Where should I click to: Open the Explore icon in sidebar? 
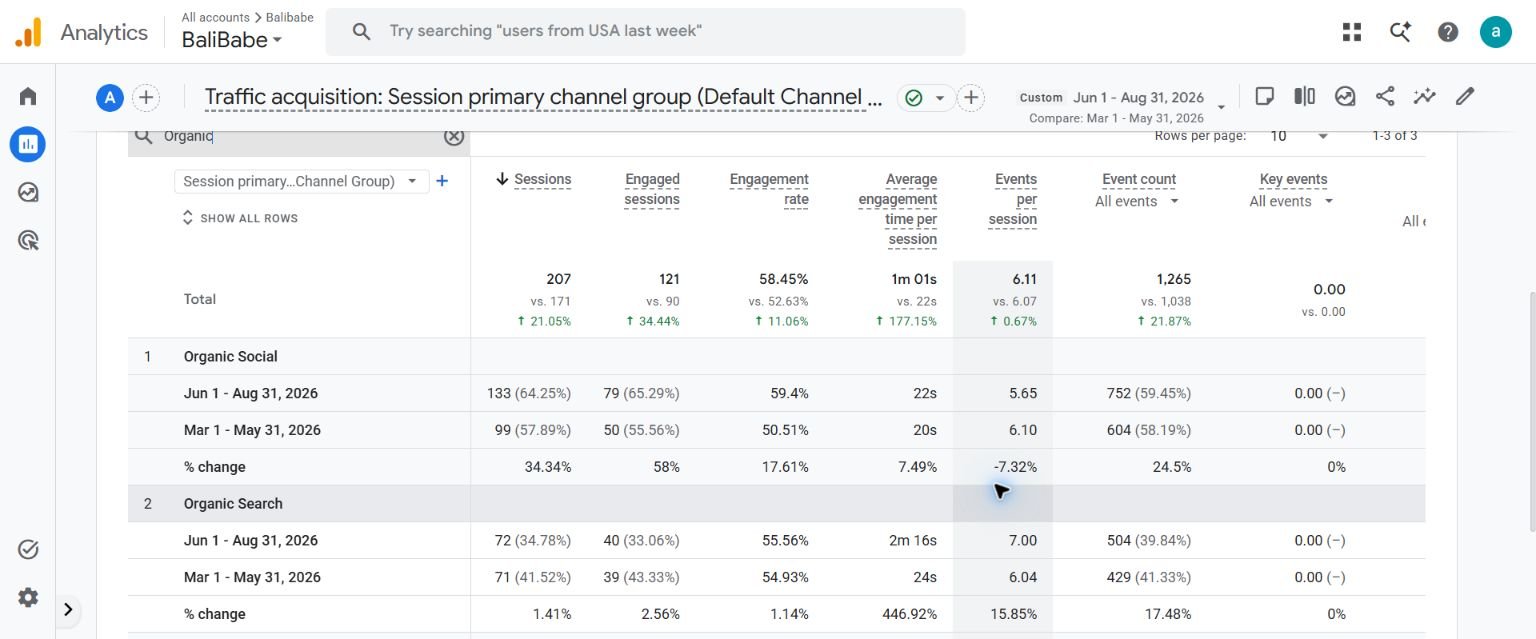[28, 192]
